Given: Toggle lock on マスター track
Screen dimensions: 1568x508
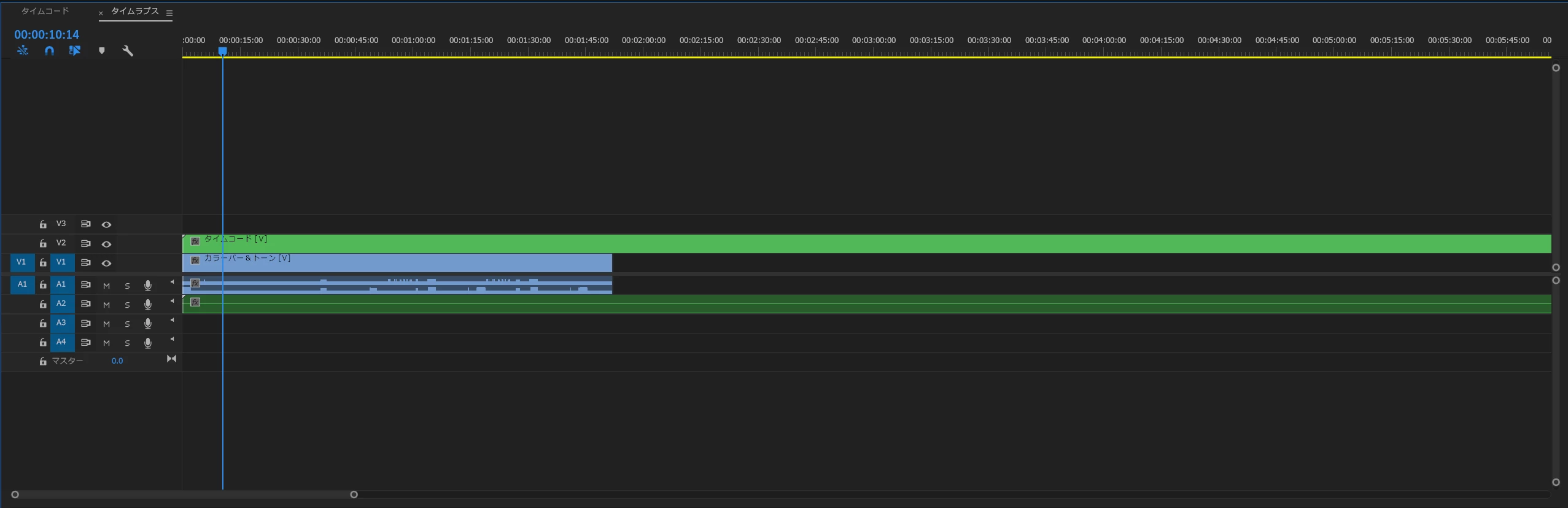Looking at the screenshot, I should point(43,361).
